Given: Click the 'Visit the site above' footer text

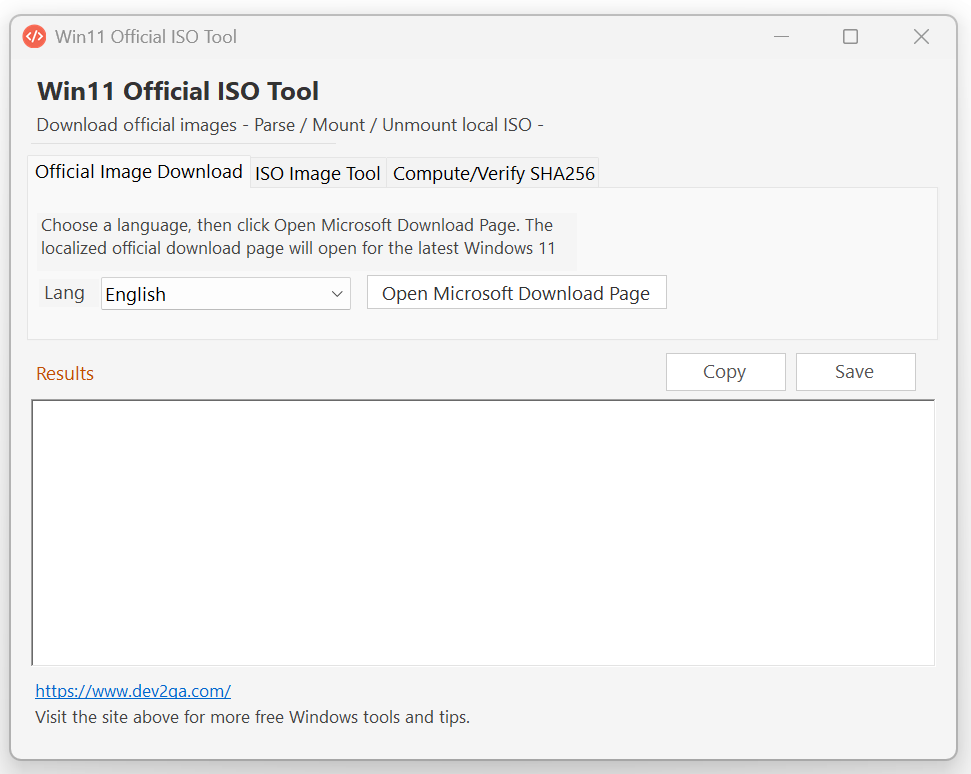Looking at the screenshot, I should [x=253, y=717].
